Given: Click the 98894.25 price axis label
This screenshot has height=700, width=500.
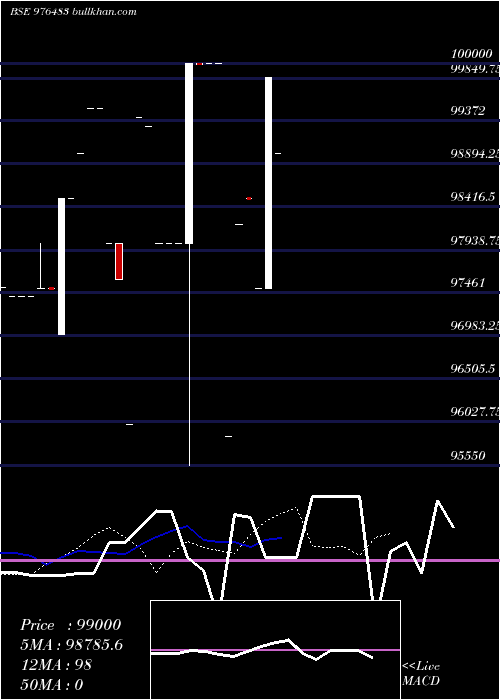Looking at the screenshot, I should (x=475, y=154).
